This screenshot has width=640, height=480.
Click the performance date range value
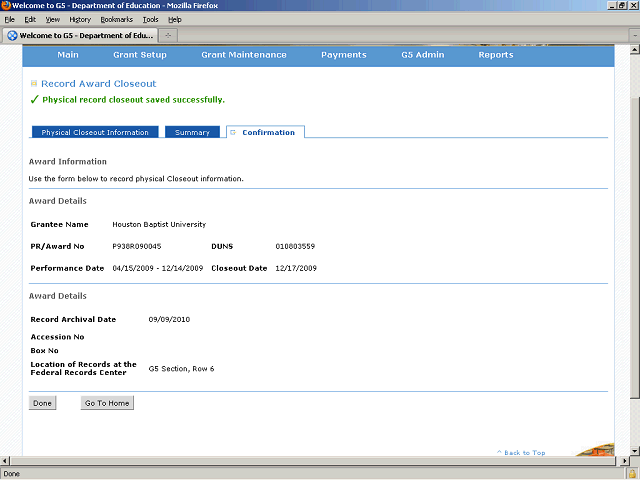[x=158, y=269]
